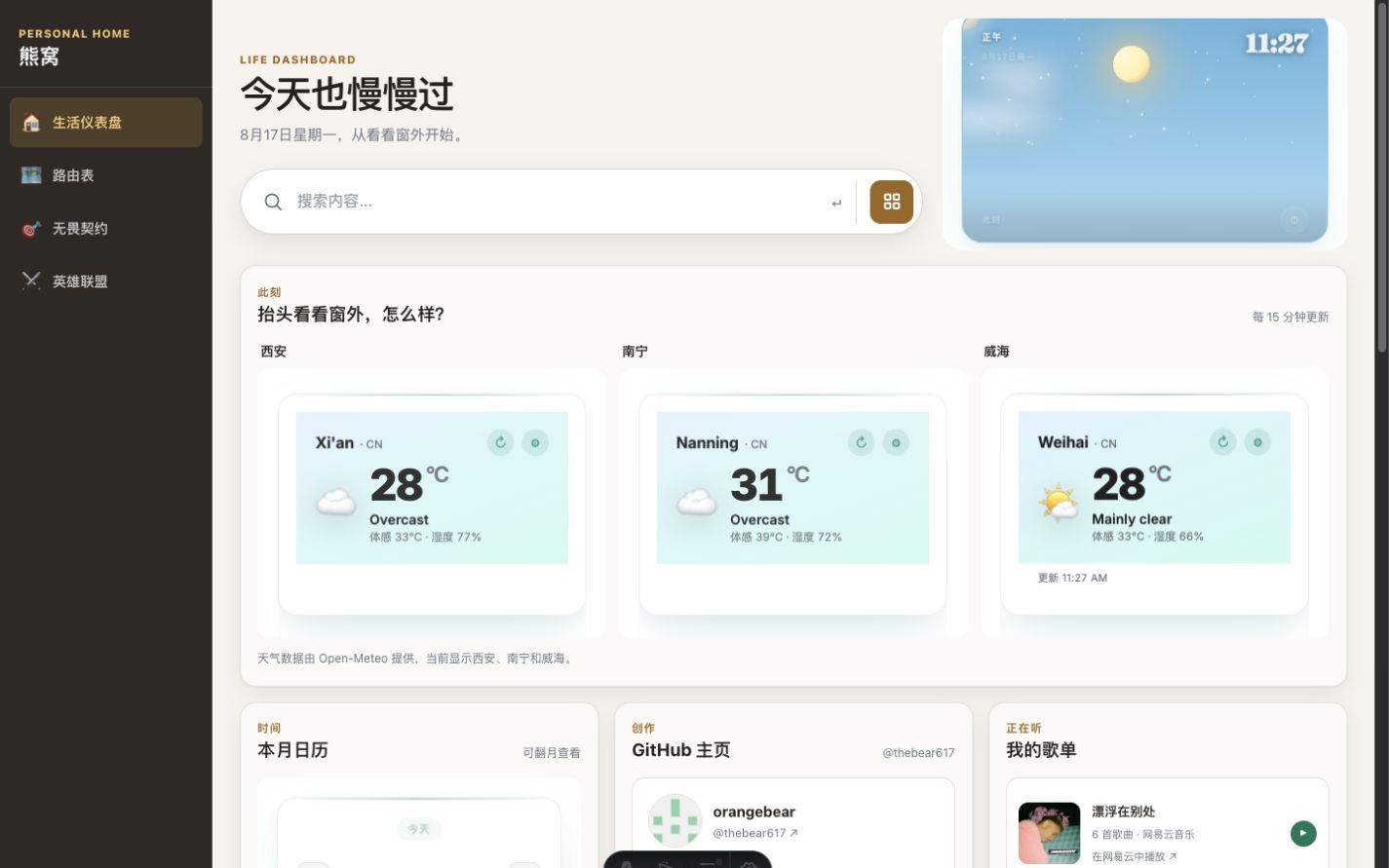Click the Open-Meteo weather data note
Image resolution: width=1389 pixels, height=868 pixels.
(x=416, y=659)
